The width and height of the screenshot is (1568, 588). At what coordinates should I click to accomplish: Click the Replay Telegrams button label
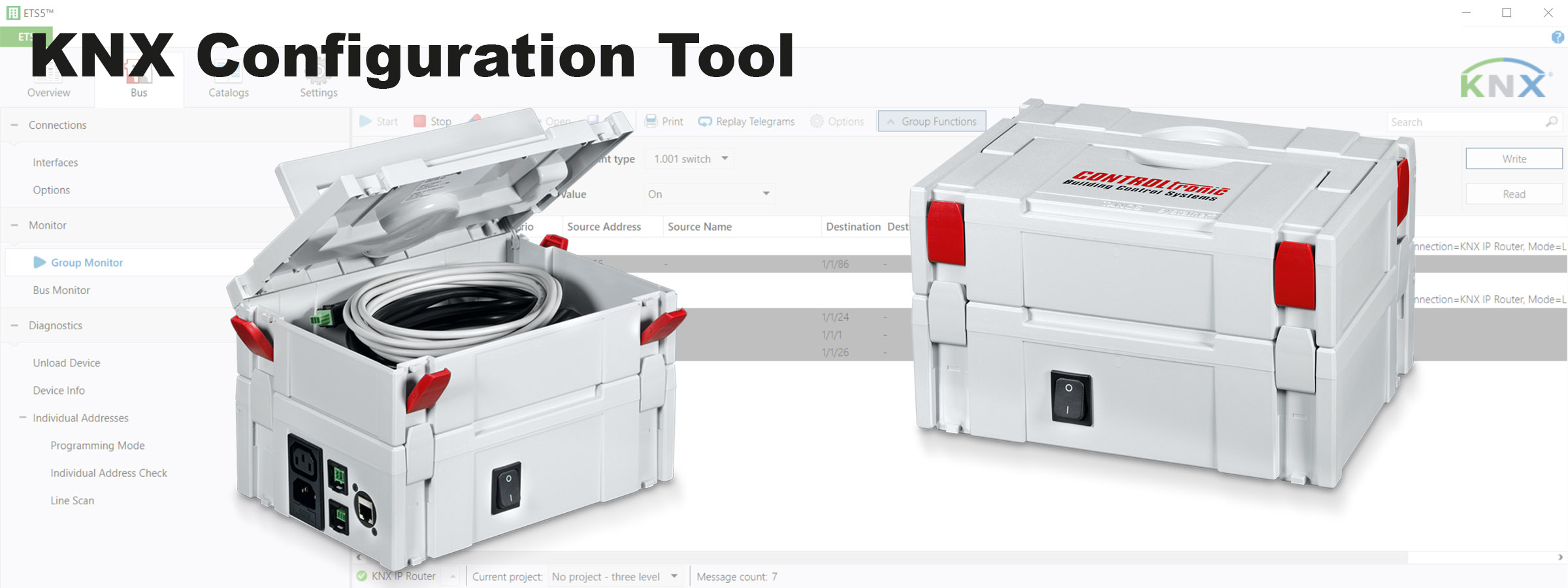pyautogui.click(x=755, y=122)
